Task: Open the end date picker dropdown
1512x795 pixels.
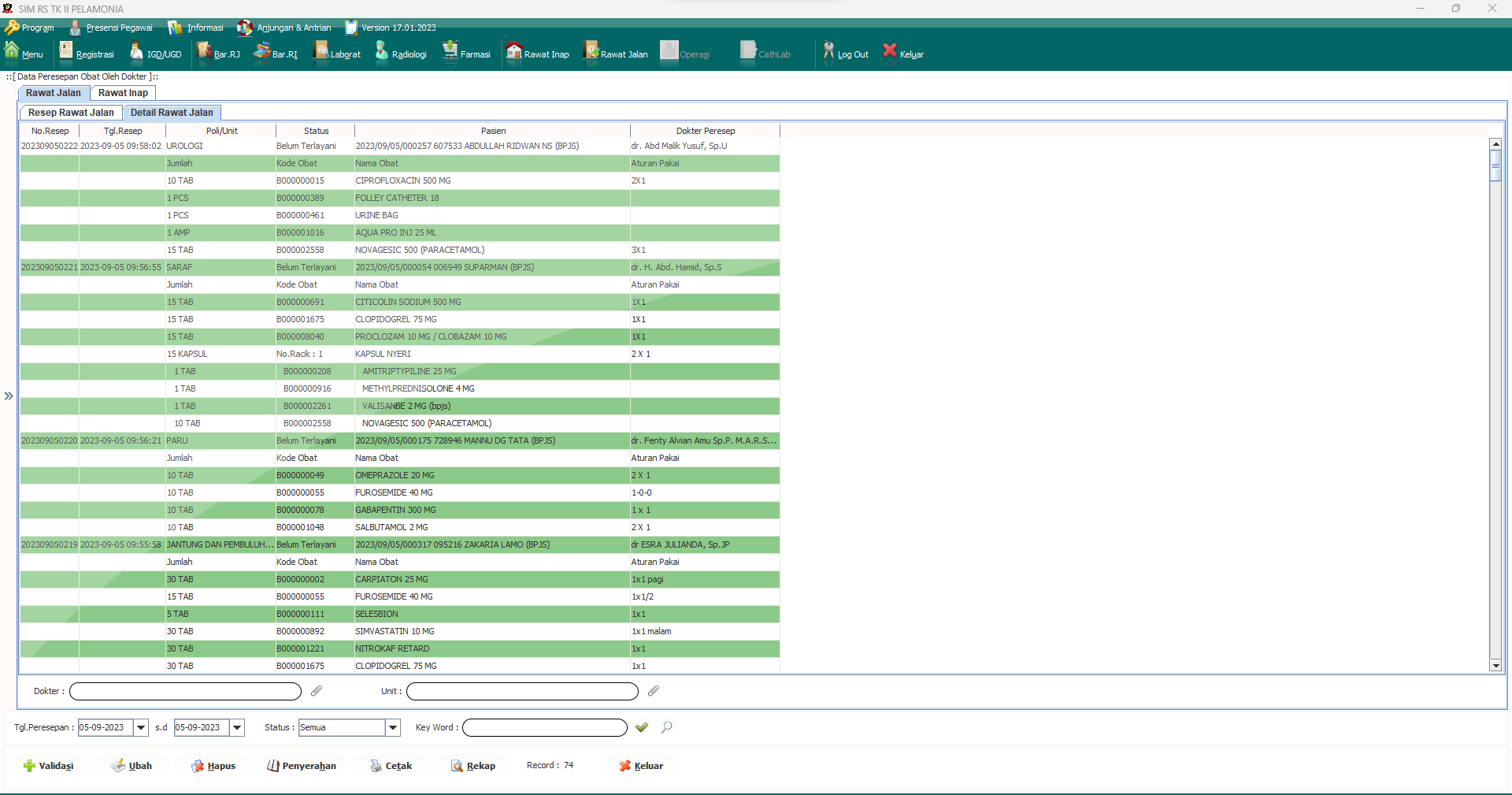Action: (237, 727)
